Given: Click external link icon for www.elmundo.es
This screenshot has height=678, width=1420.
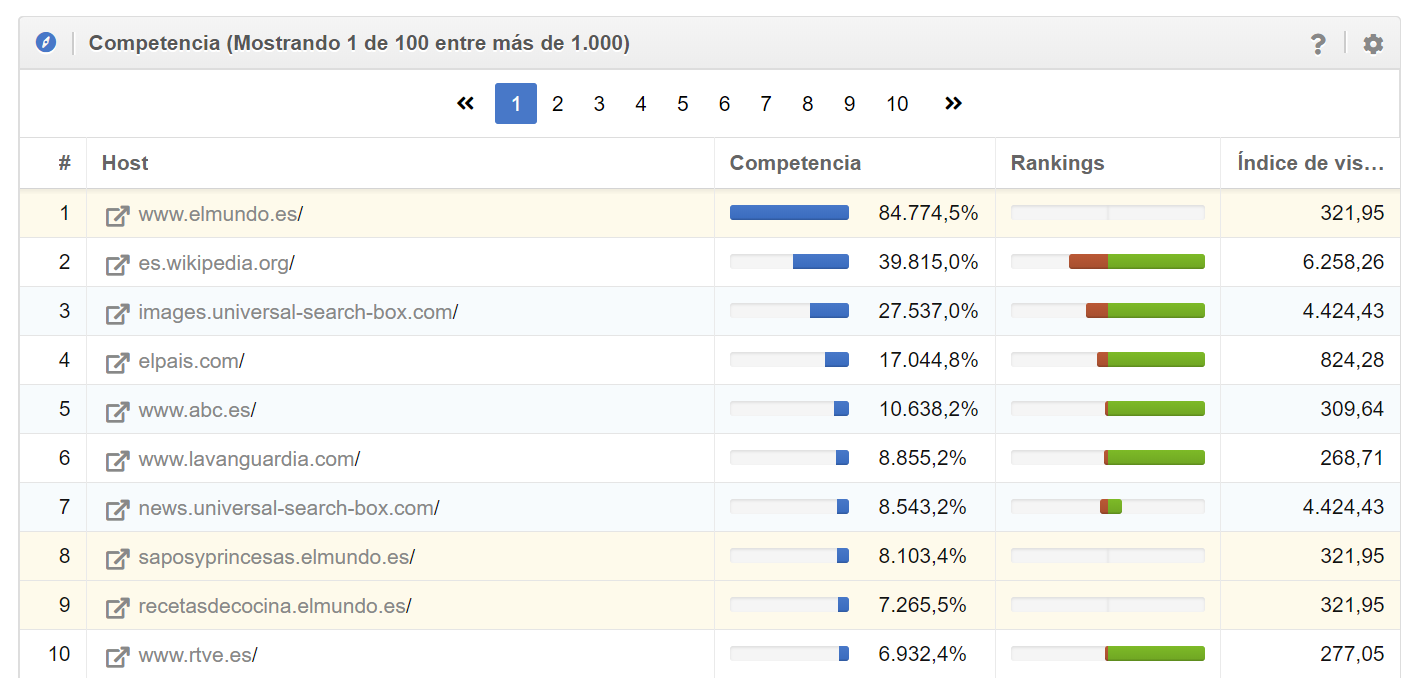Looking at the screenshot, I should tap(118, 215).
